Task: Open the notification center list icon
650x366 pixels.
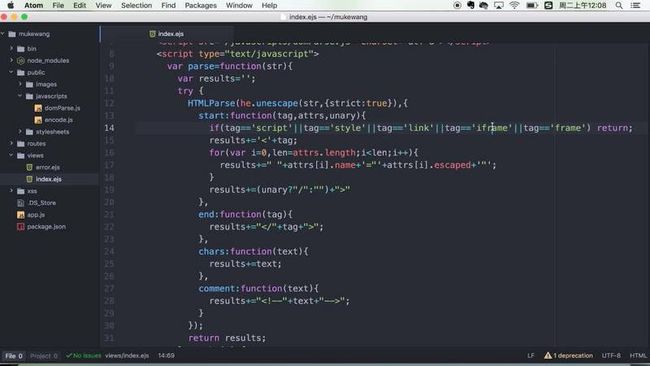Action: point(635,5)
